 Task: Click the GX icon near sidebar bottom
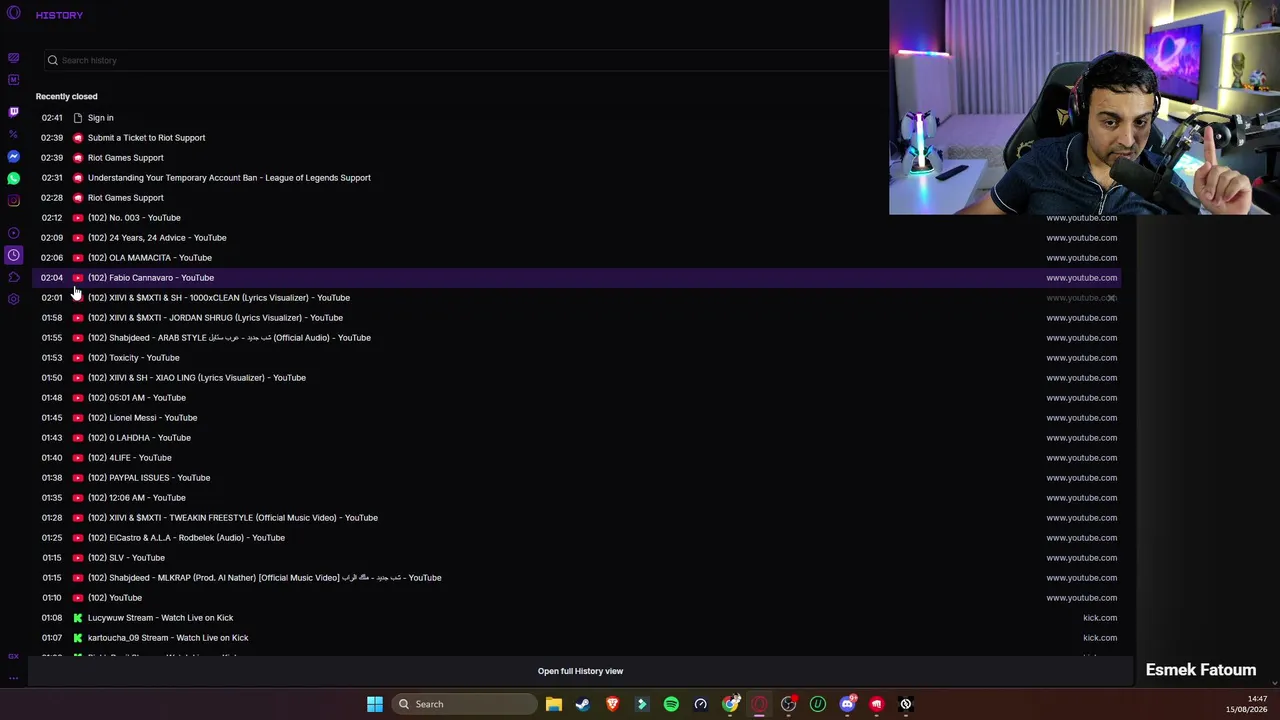coord(13,656)
